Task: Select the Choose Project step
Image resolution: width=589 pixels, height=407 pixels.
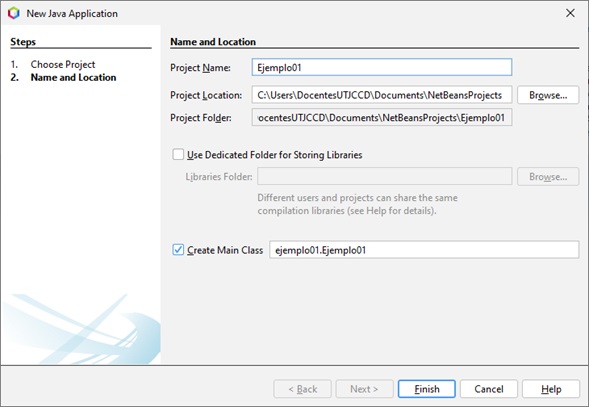Action: point(63,64)
